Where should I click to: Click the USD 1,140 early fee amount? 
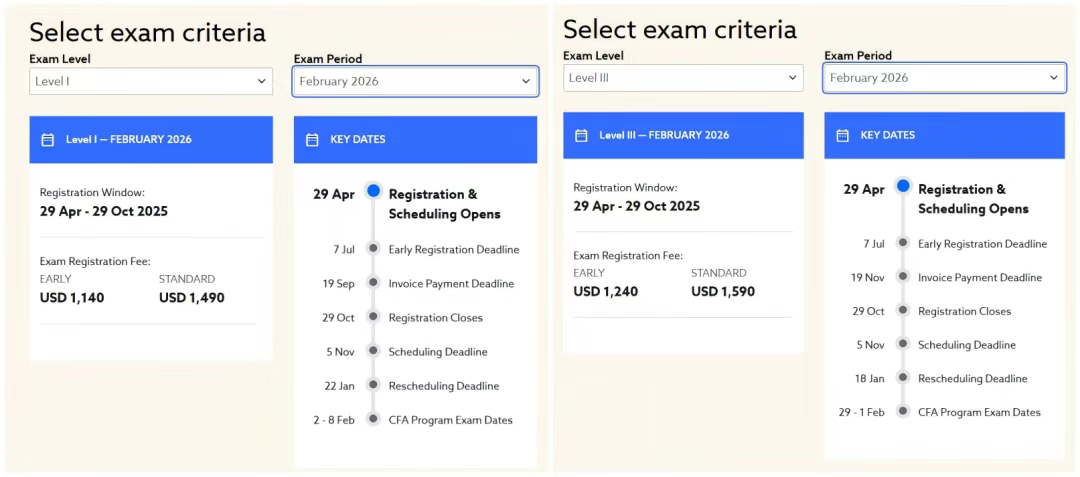point(72,298)
